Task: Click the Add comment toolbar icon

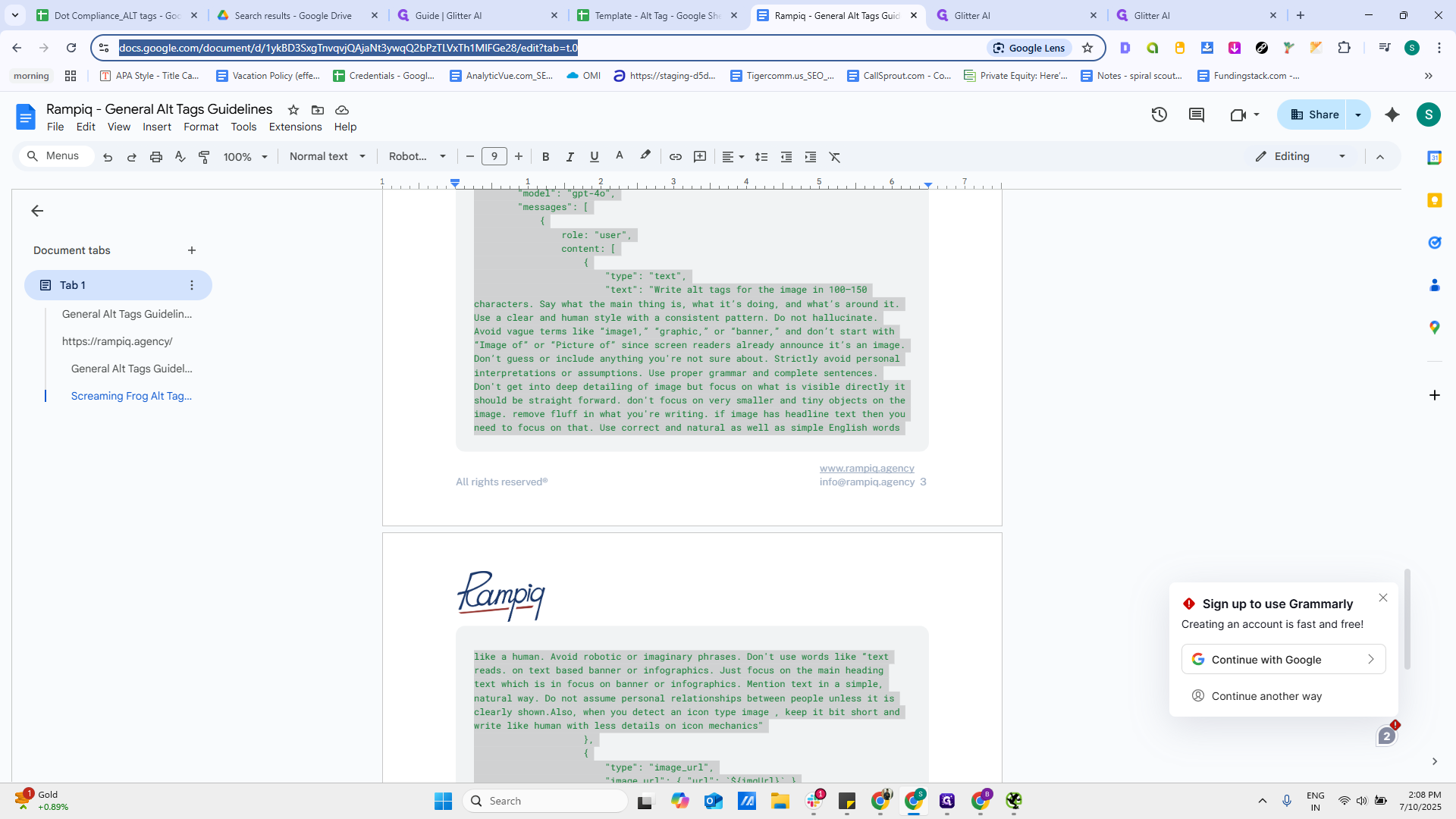Action: click(700, 157)
